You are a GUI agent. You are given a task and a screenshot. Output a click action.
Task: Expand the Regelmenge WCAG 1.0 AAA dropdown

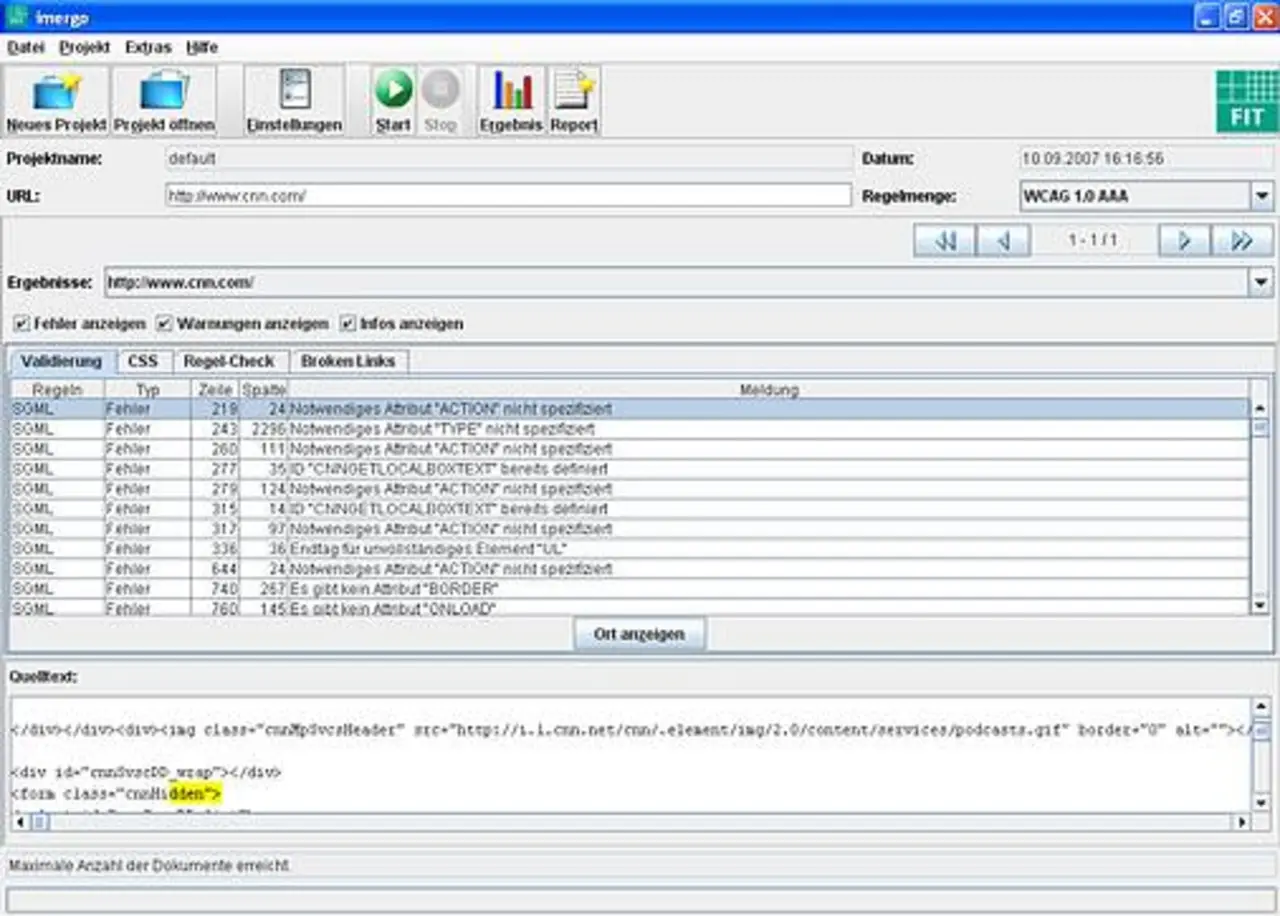pyautogui.click(x=1261, y=196)
